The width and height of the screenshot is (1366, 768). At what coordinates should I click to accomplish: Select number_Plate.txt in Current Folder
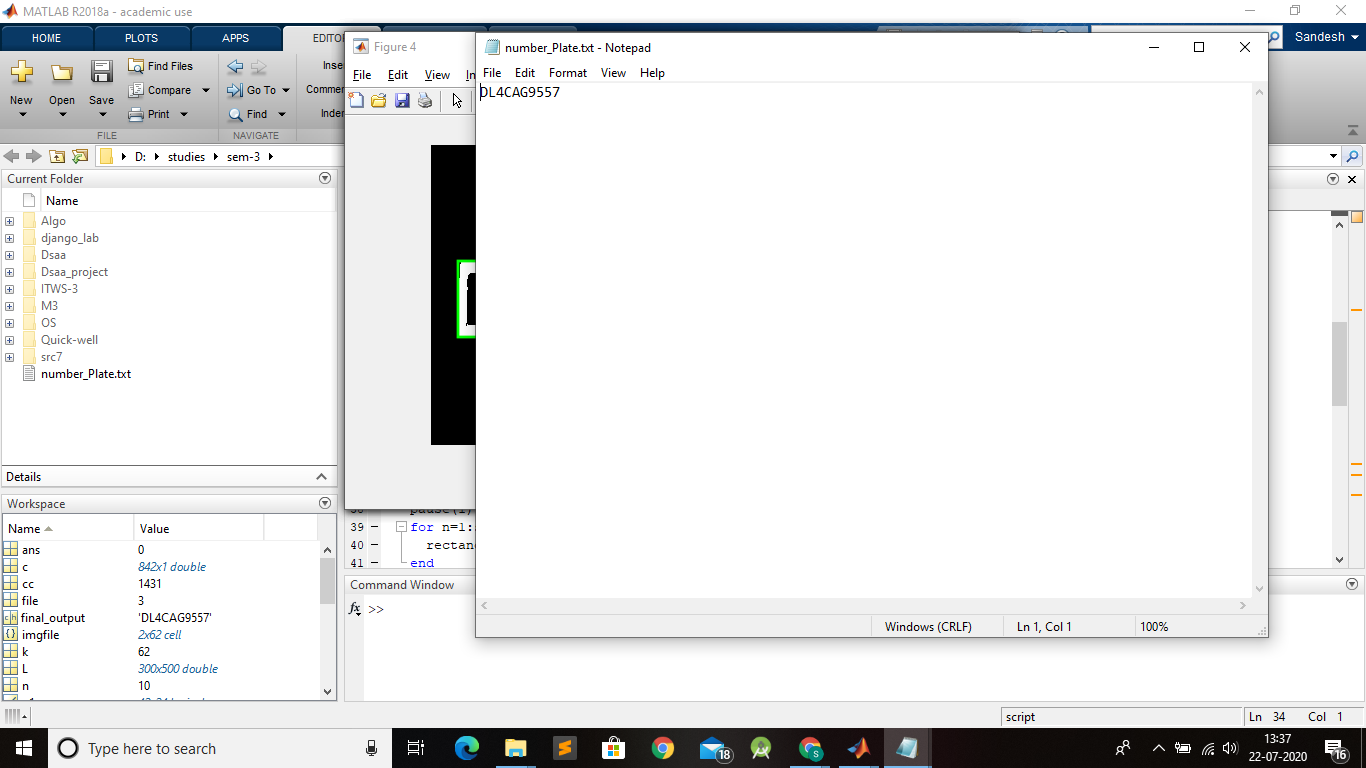[86, 374]
